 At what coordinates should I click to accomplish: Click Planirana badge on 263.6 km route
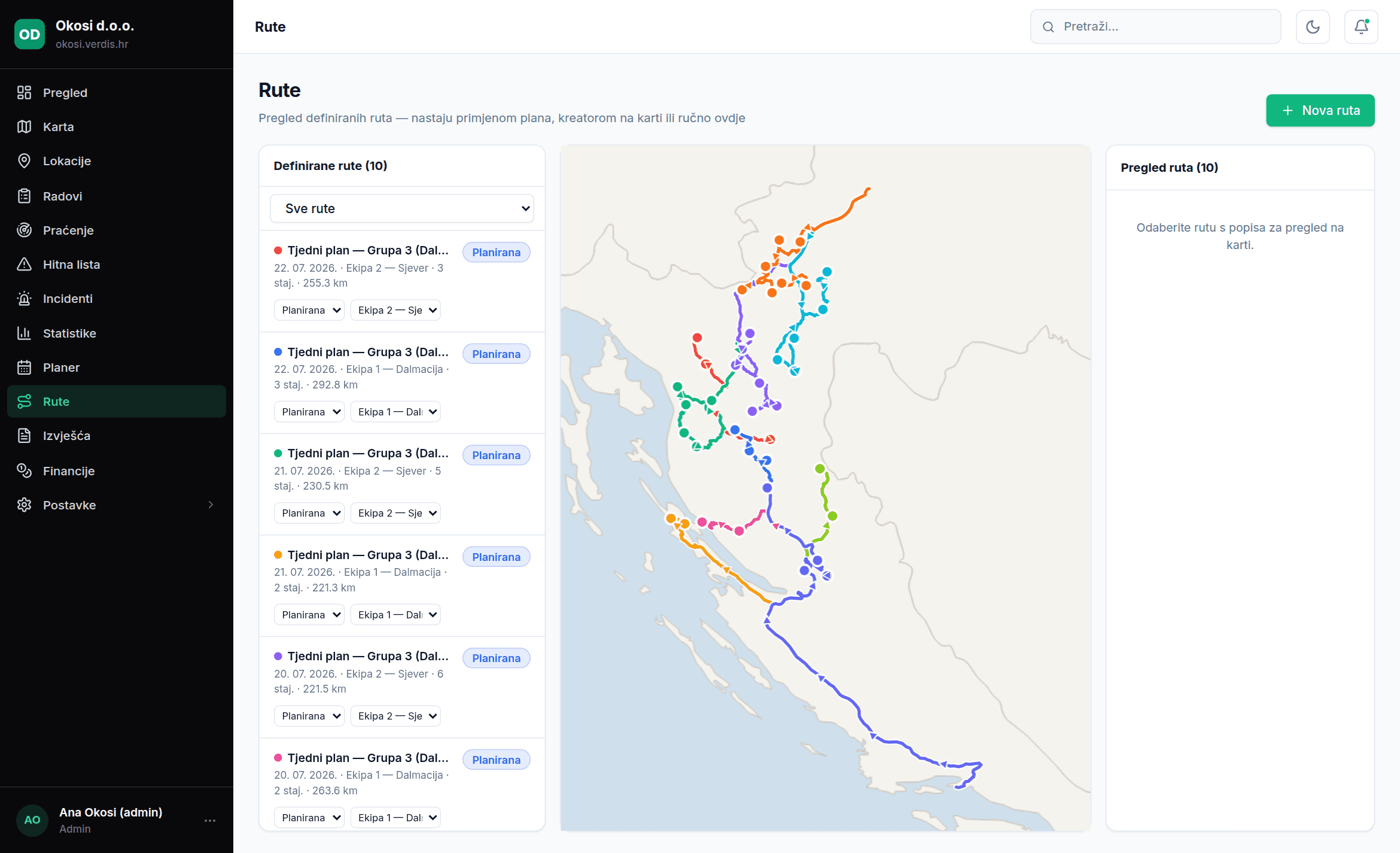(496, 760)
